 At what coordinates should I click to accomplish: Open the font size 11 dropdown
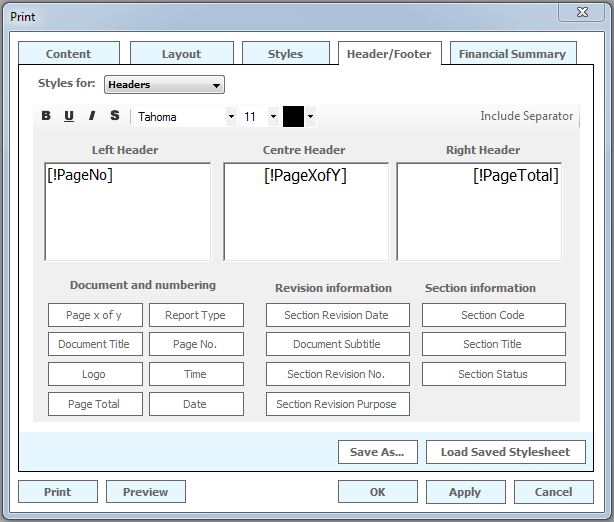coord(273,116)
